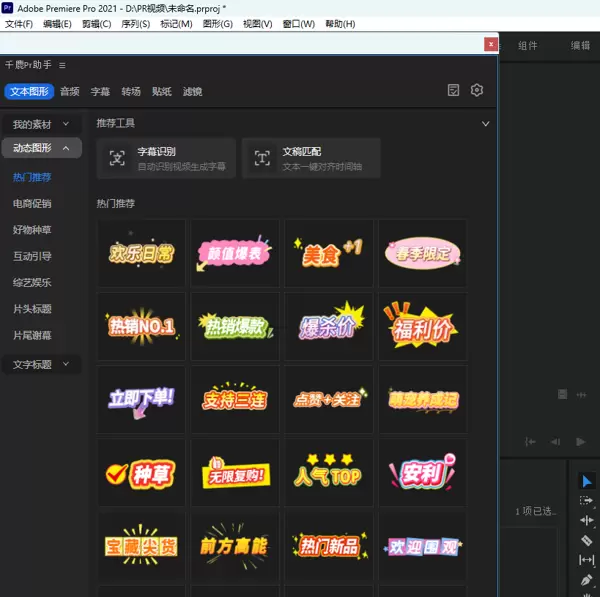The image size is (600, 597).
Task: Open the 序列(S) menu
Action: pos(136,23)
